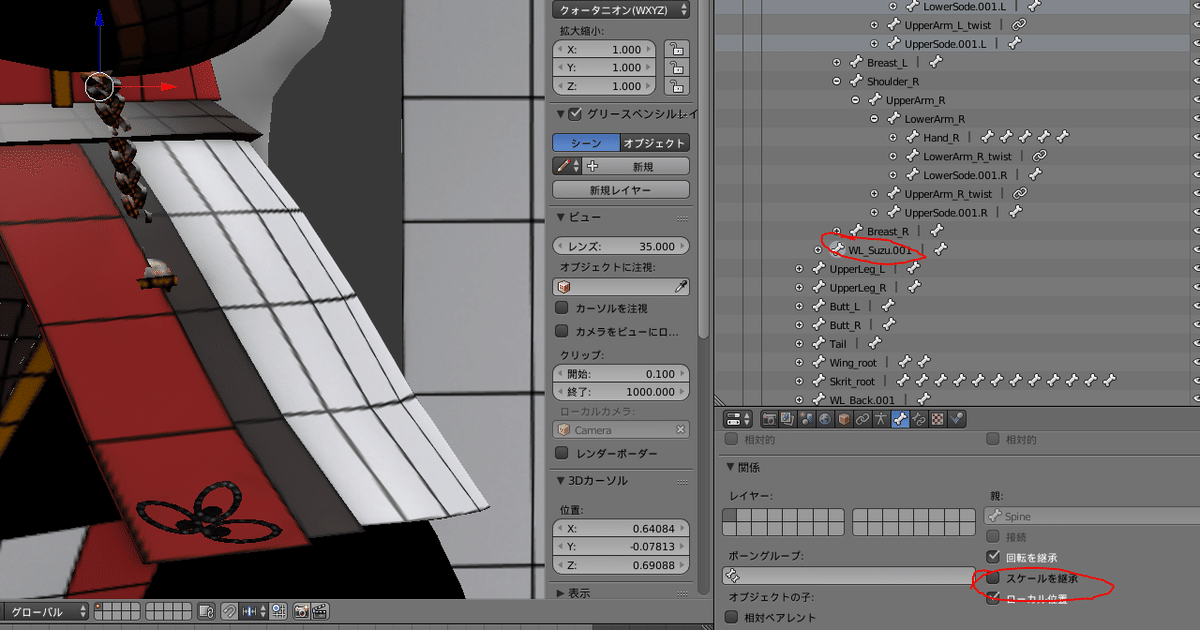The width and height of the screenshot is (1200, 630).
Task: Click the parent bone Spine field
Action: [x=1092, y=516]
